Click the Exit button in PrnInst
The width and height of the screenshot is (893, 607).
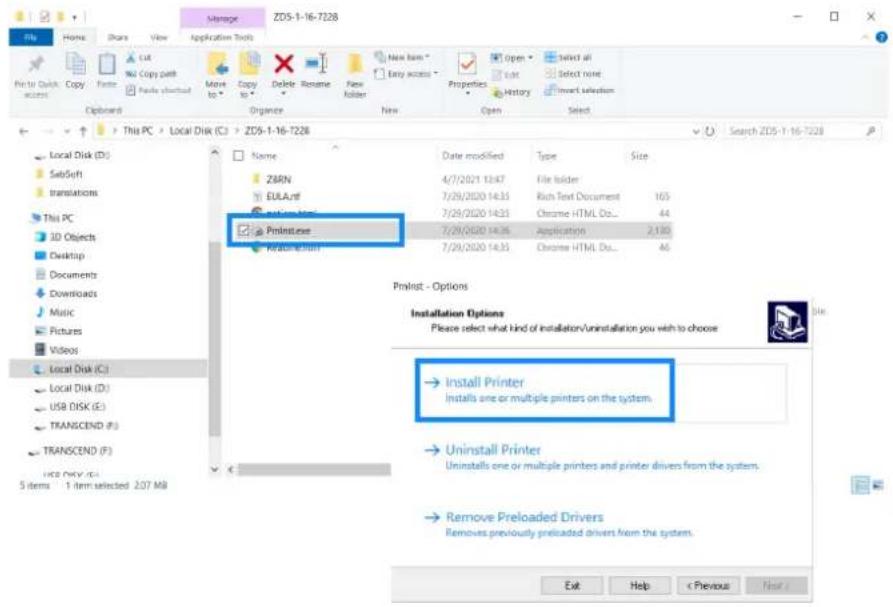pos(572,585)
